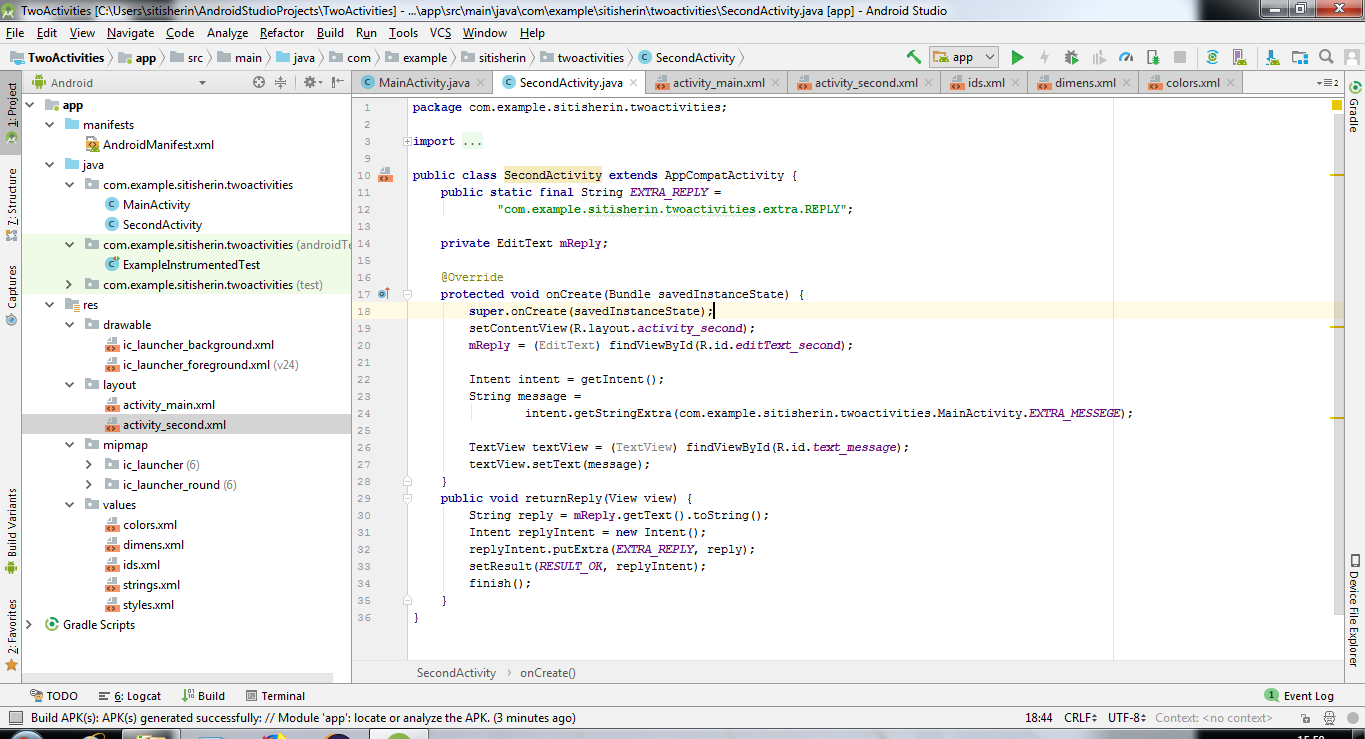Image resolution: width=1365 pixels, height=739 pixels.
Task: Select strings.xml in the values folder
Action: click(151, 585)
